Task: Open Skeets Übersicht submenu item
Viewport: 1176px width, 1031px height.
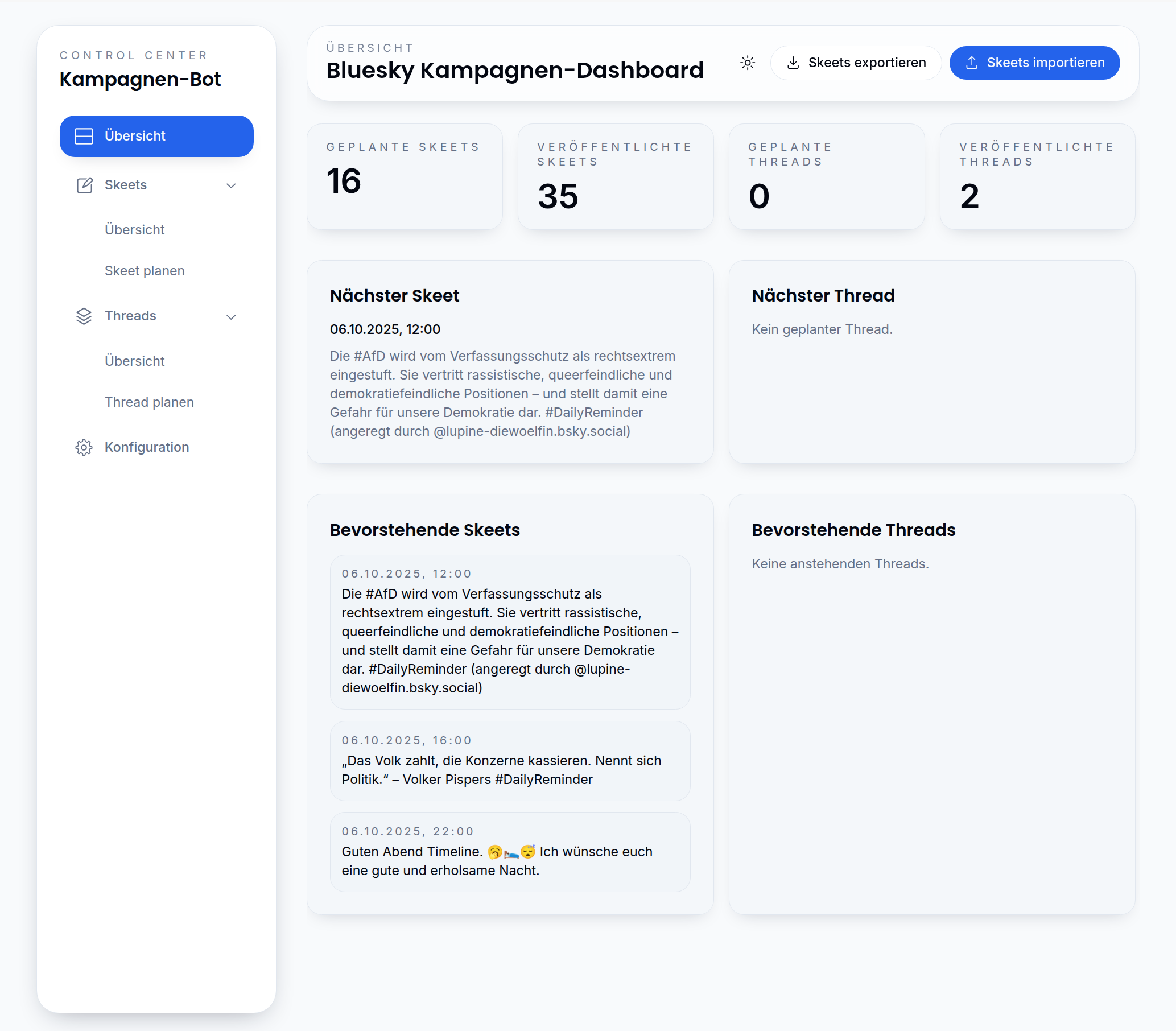Action: pos(135,229)
